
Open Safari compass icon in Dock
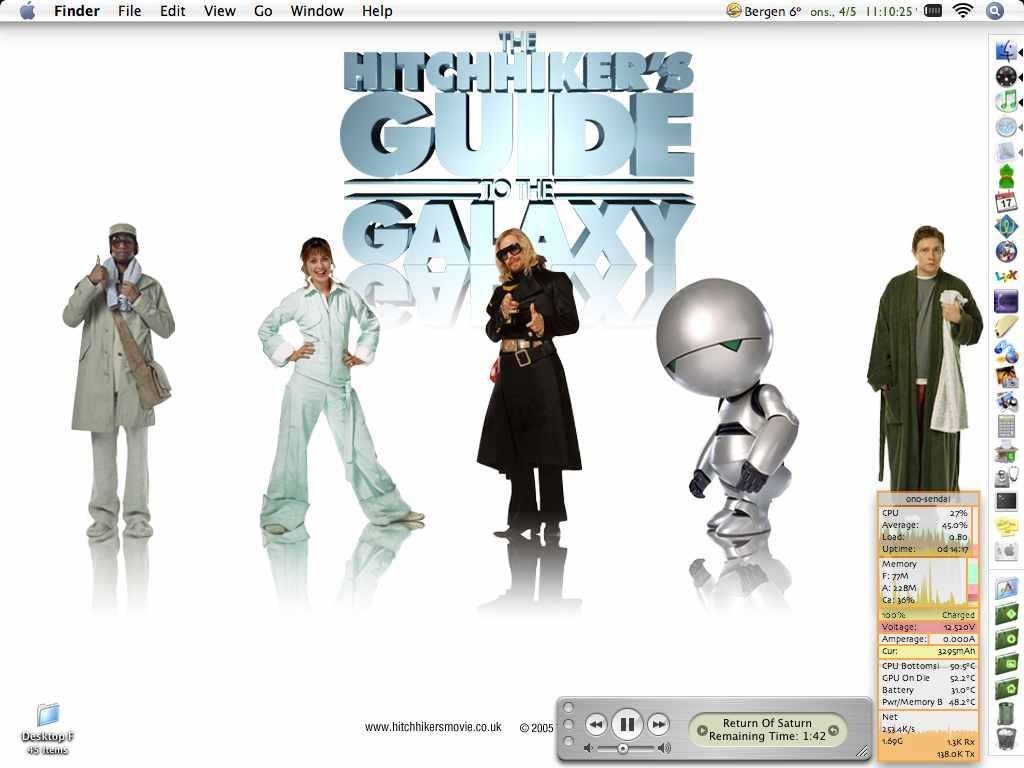1006,127
